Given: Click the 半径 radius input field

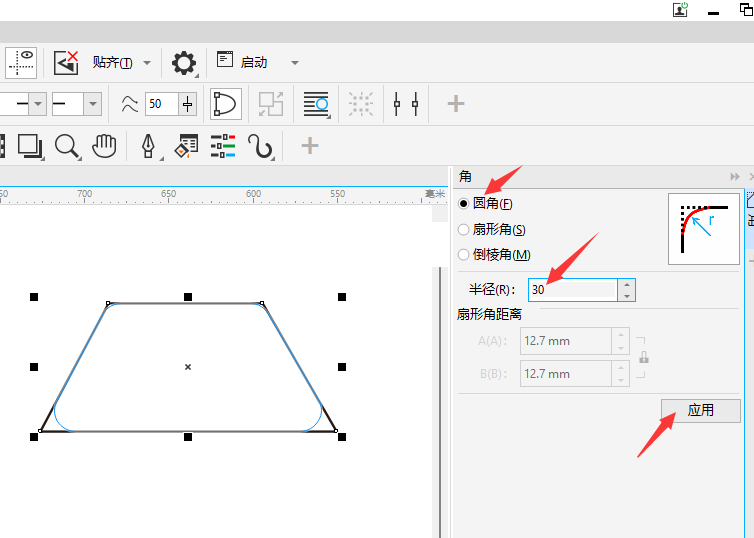Looking at the screenshot, I should point(572,290).
